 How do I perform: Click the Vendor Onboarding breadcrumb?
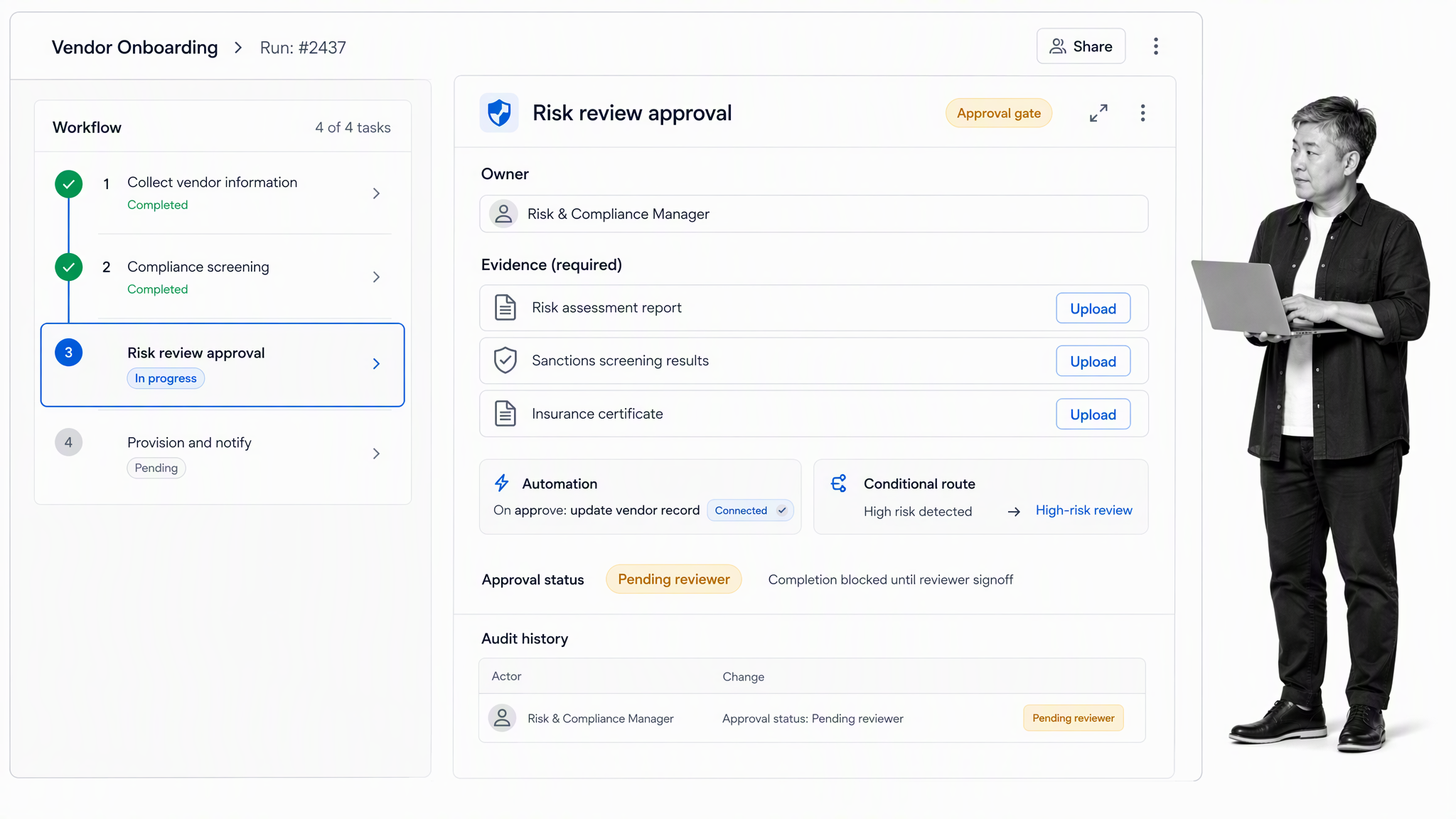(134, 48)
